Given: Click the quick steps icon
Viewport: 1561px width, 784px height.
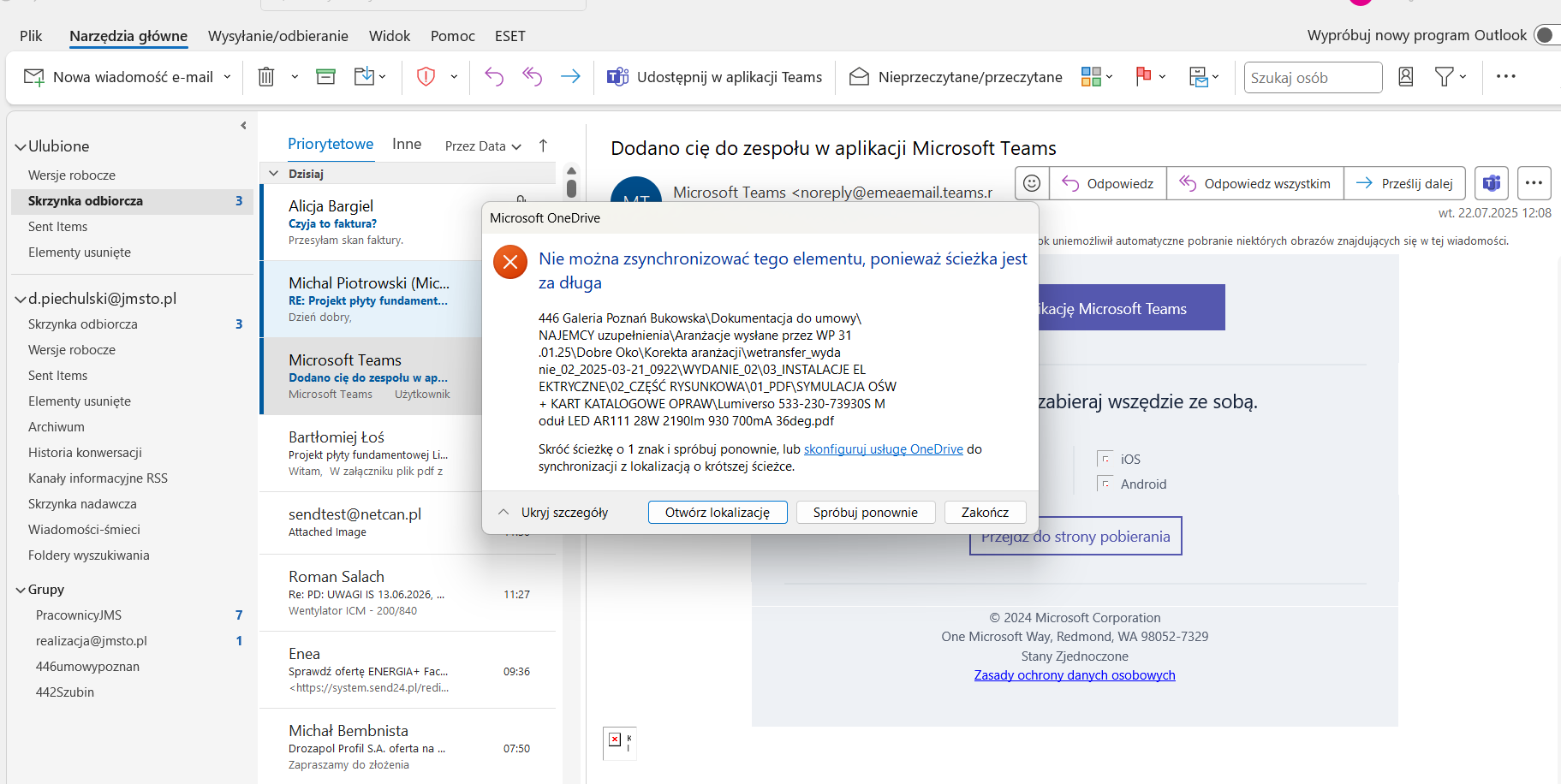Looking at the screenshot, I should point(1199,77).
